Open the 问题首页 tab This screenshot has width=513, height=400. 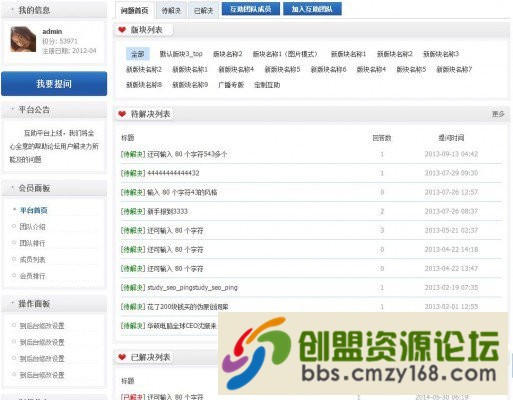tap(134, 10)
